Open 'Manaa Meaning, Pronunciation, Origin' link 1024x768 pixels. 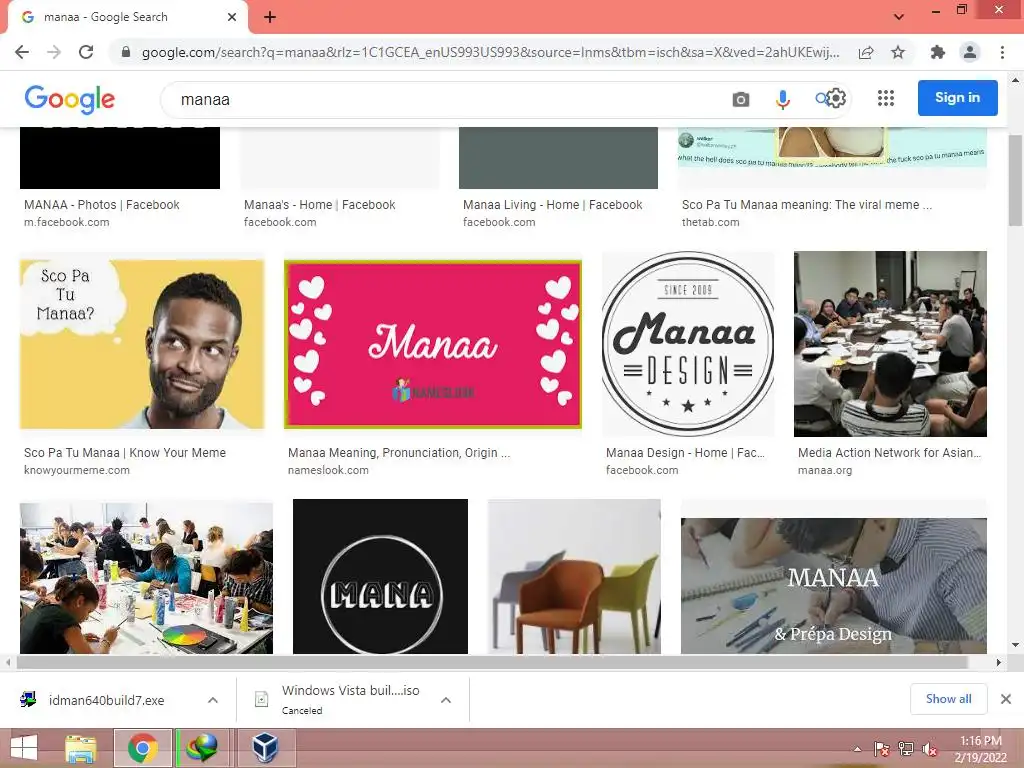(399, 453)
